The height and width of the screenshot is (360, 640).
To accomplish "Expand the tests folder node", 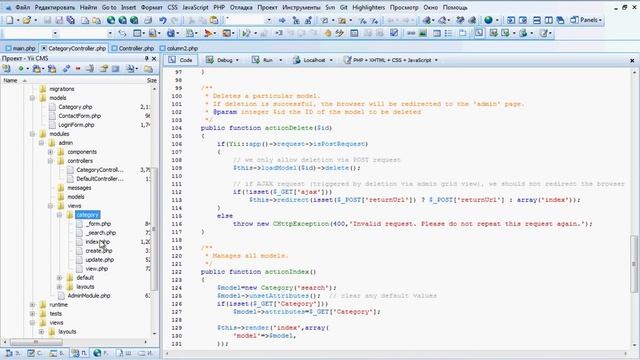I will click(x=32, y=313).
